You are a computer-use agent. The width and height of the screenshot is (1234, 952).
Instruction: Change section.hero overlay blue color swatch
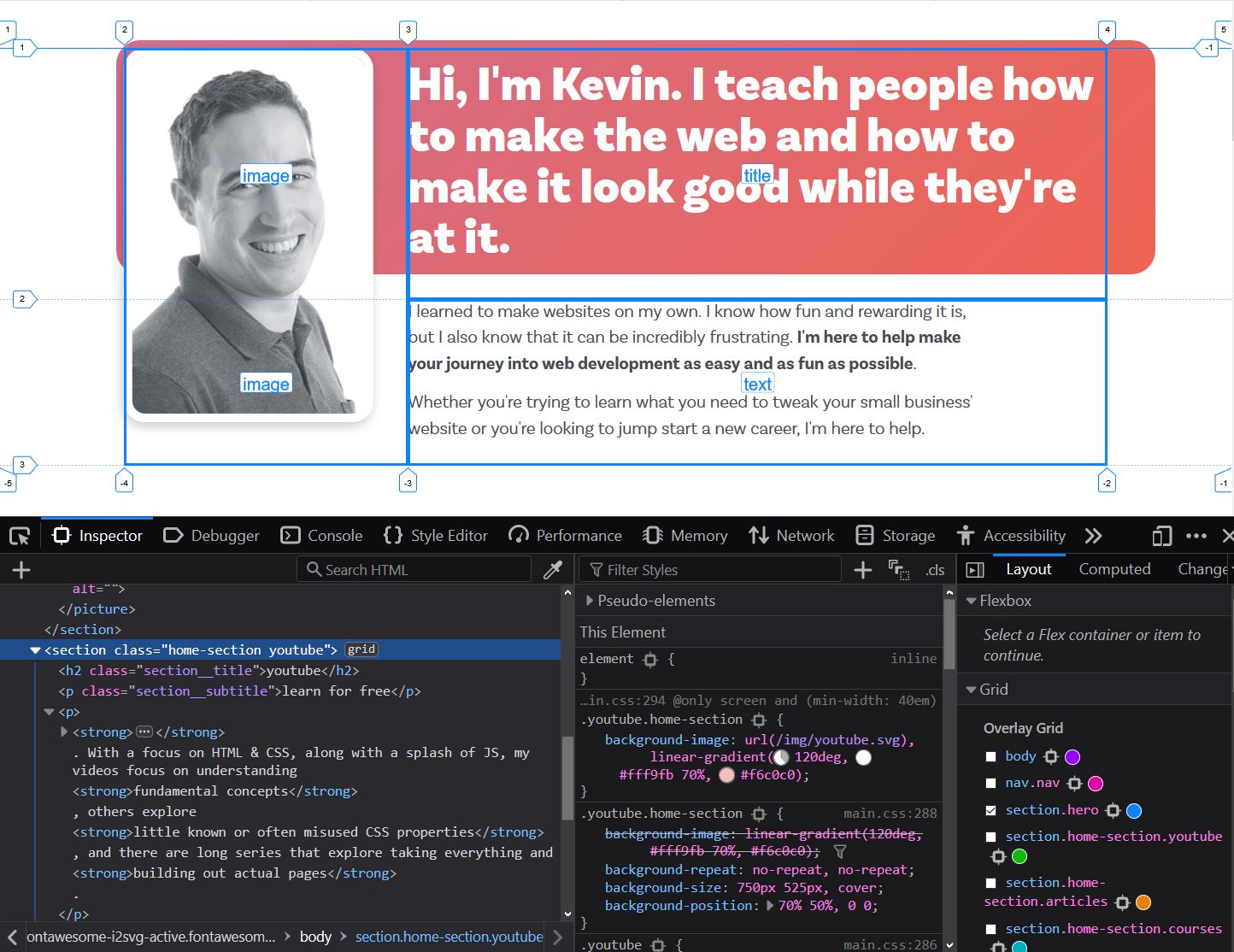1134,810
